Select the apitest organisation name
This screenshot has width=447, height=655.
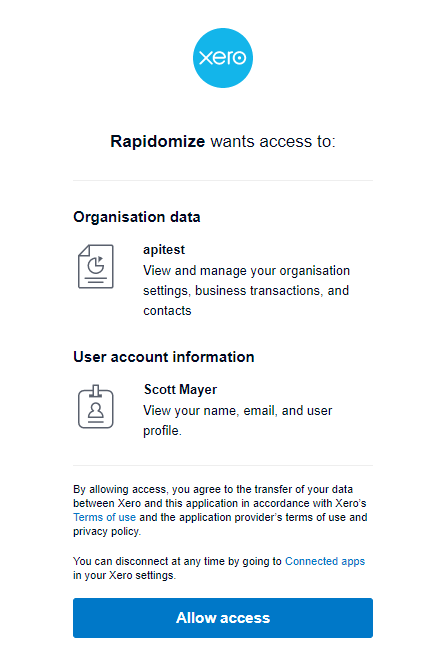tap(164, 250)
